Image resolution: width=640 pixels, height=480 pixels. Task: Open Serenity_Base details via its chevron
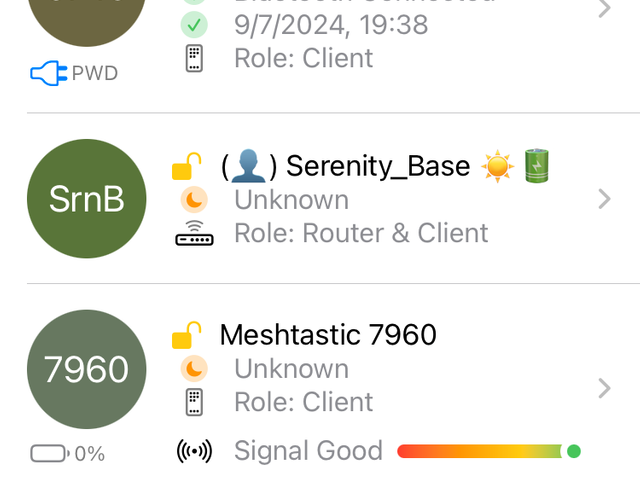(x=603, y=199)
